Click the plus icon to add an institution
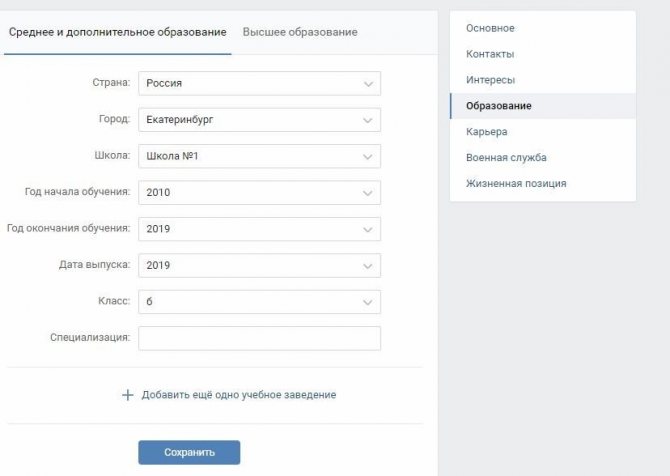The height and width of the screenshot is (476, 670). coord(127,395)
